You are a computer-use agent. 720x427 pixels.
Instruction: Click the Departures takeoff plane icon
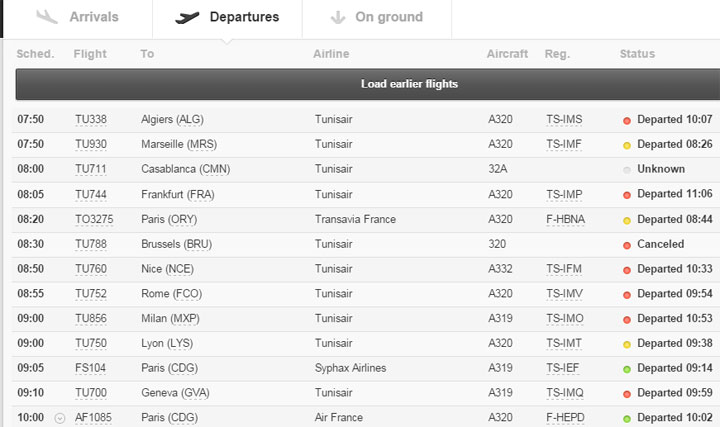tap(187, 17)
